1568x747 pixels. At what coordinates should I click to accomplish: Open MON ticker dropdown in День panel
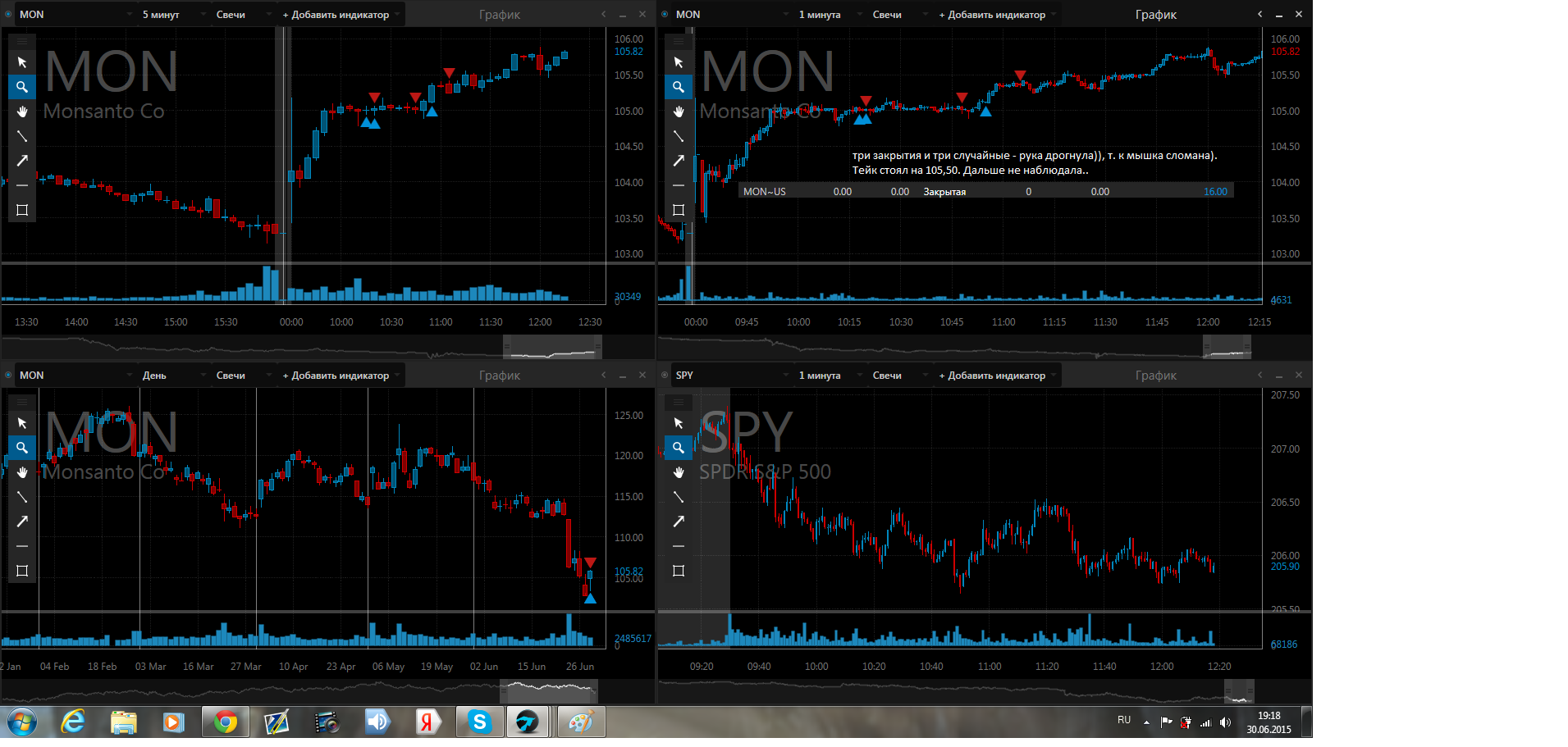tap(75, 375)
